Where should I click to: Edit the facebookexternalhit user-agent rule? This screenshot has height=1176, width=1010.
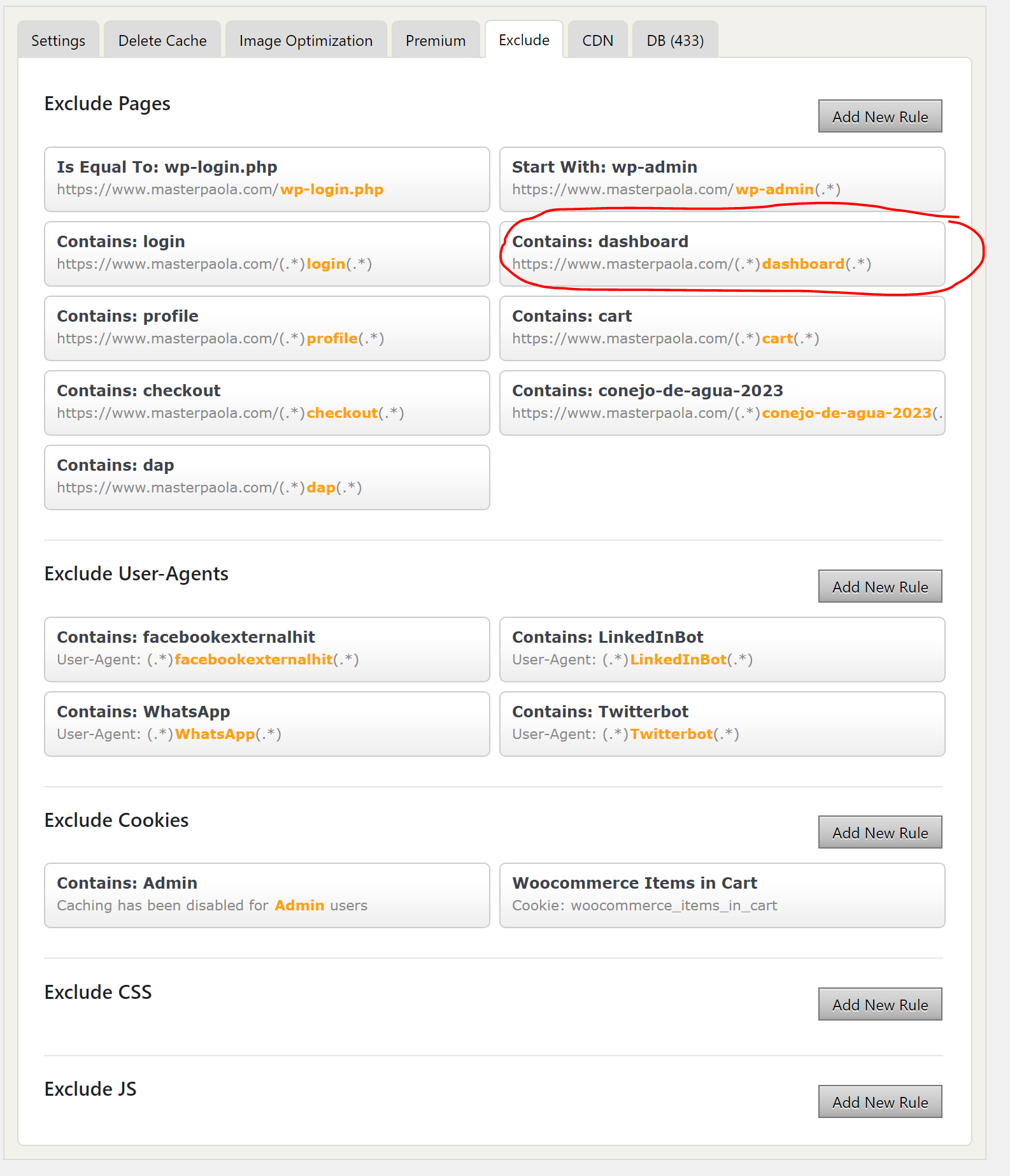tap(267, 649)
